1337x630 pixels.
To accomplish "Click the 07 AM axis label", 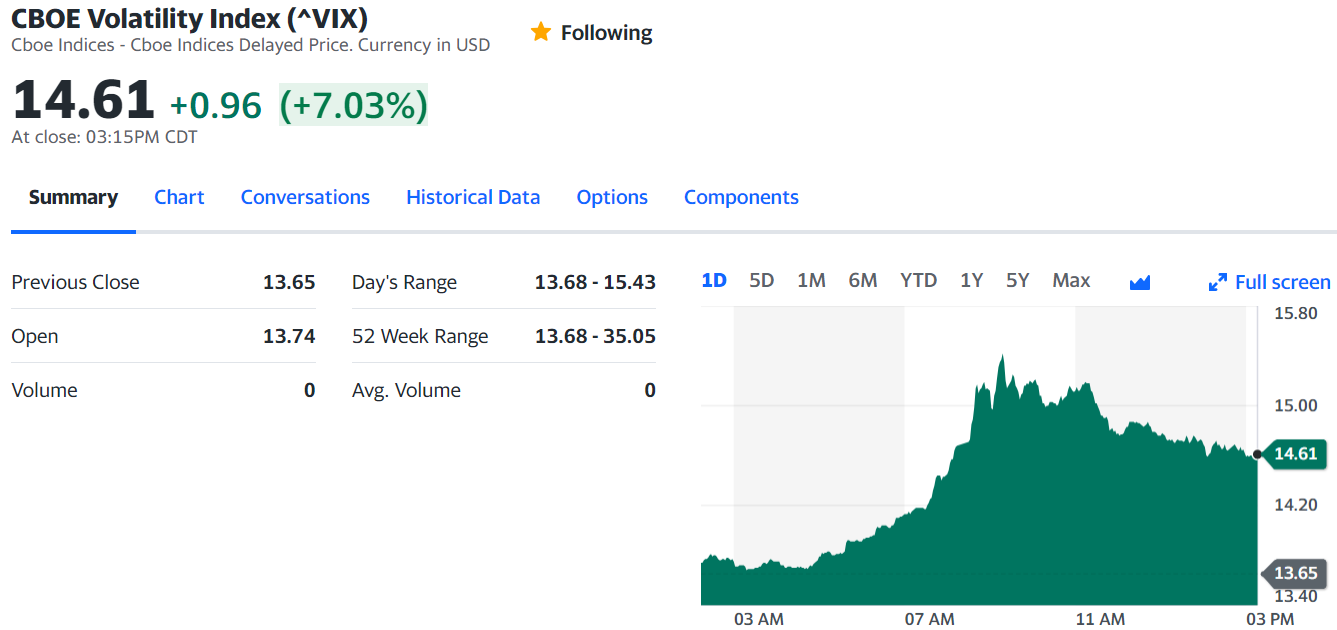I will [x=930, y=619].
